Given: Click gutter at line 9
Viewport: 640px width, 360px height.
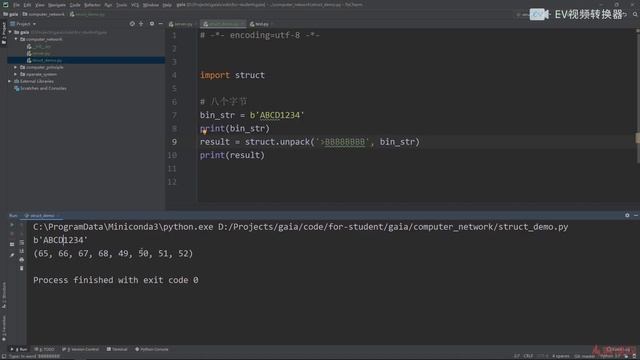Looking at the screenshot, I should (174, 142).
